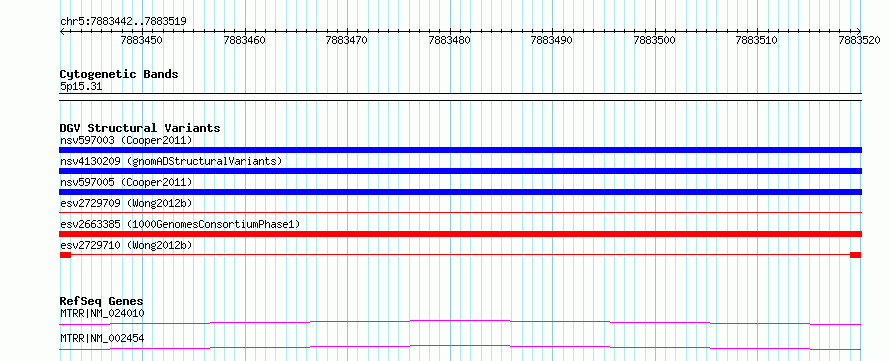The image size is (890, 361).
Task: Click the magenta MTRR NM_002454 gene line
Action: pyautogui.click(x=460, y=347)
